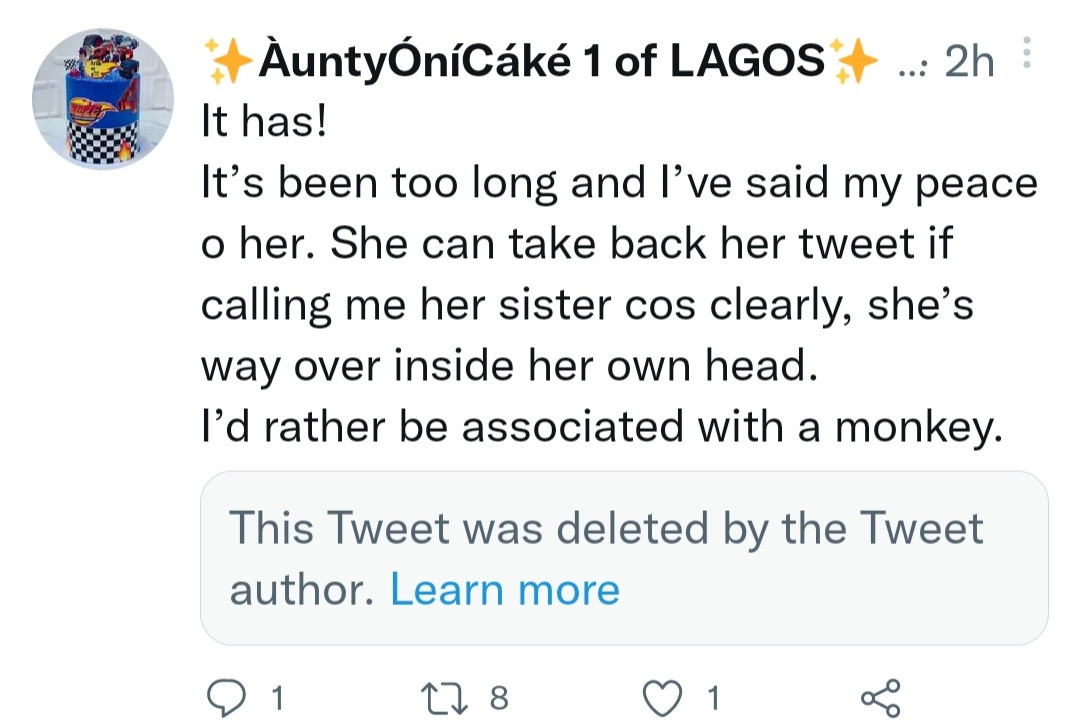Viewport: 1080px width, 728px height.
Task: Click the like count next to the heart
Action: [x=712, y=698]
